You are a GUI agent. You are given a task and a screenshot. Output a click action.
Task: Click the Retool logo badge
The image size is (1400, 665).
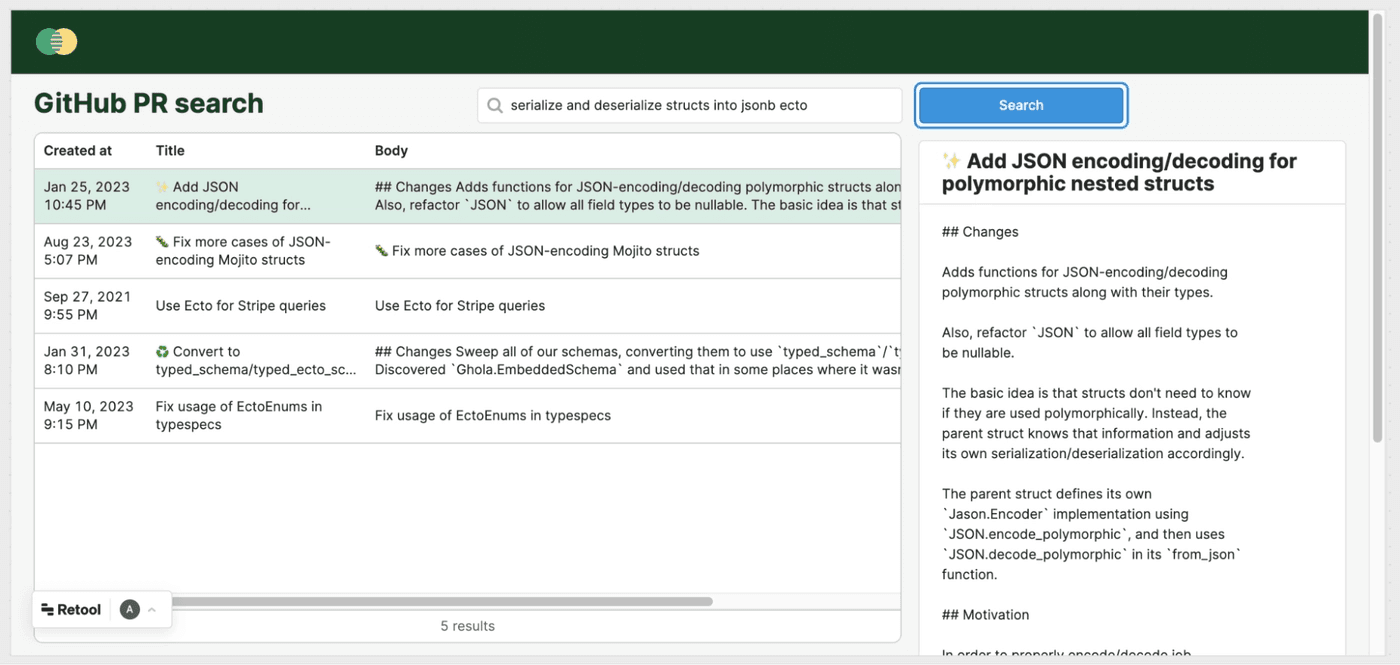pos(72,610)
